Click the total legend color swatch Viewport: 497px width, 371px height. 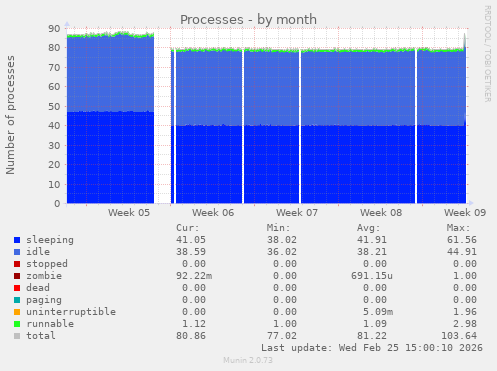click(x=17, y=336)
